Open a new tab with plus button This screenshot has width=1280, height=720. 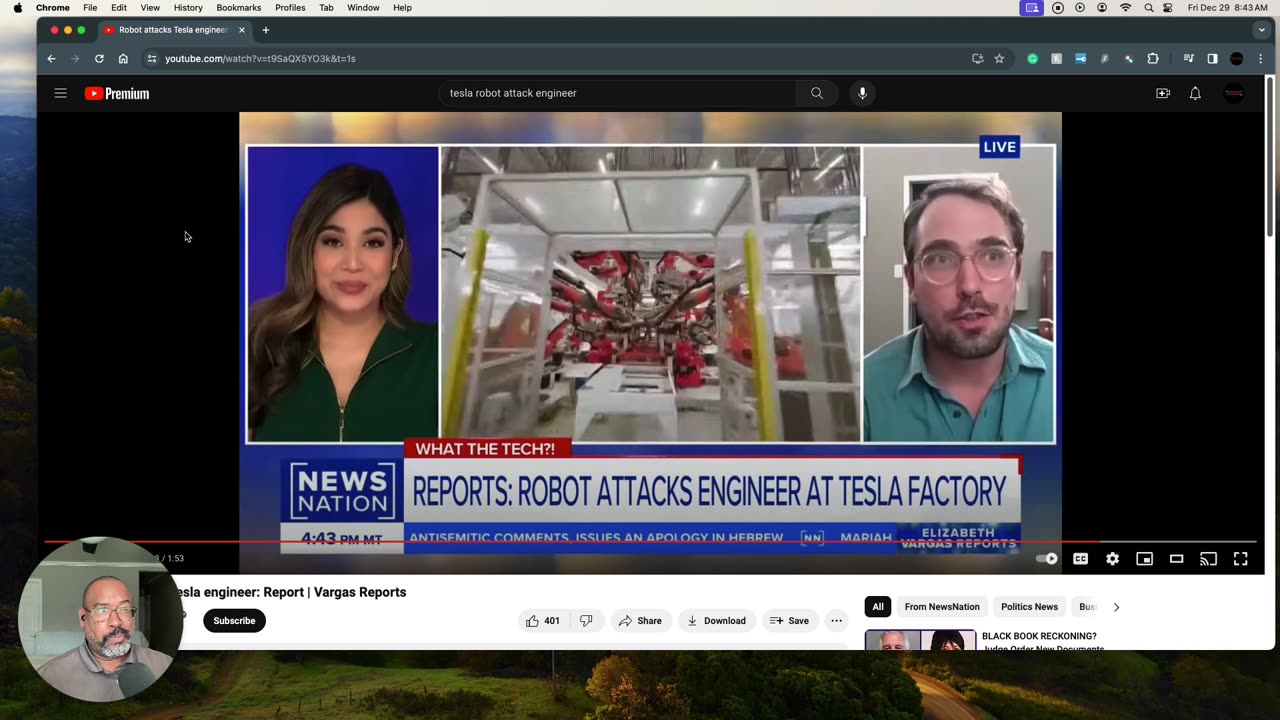tap(265, 30)
